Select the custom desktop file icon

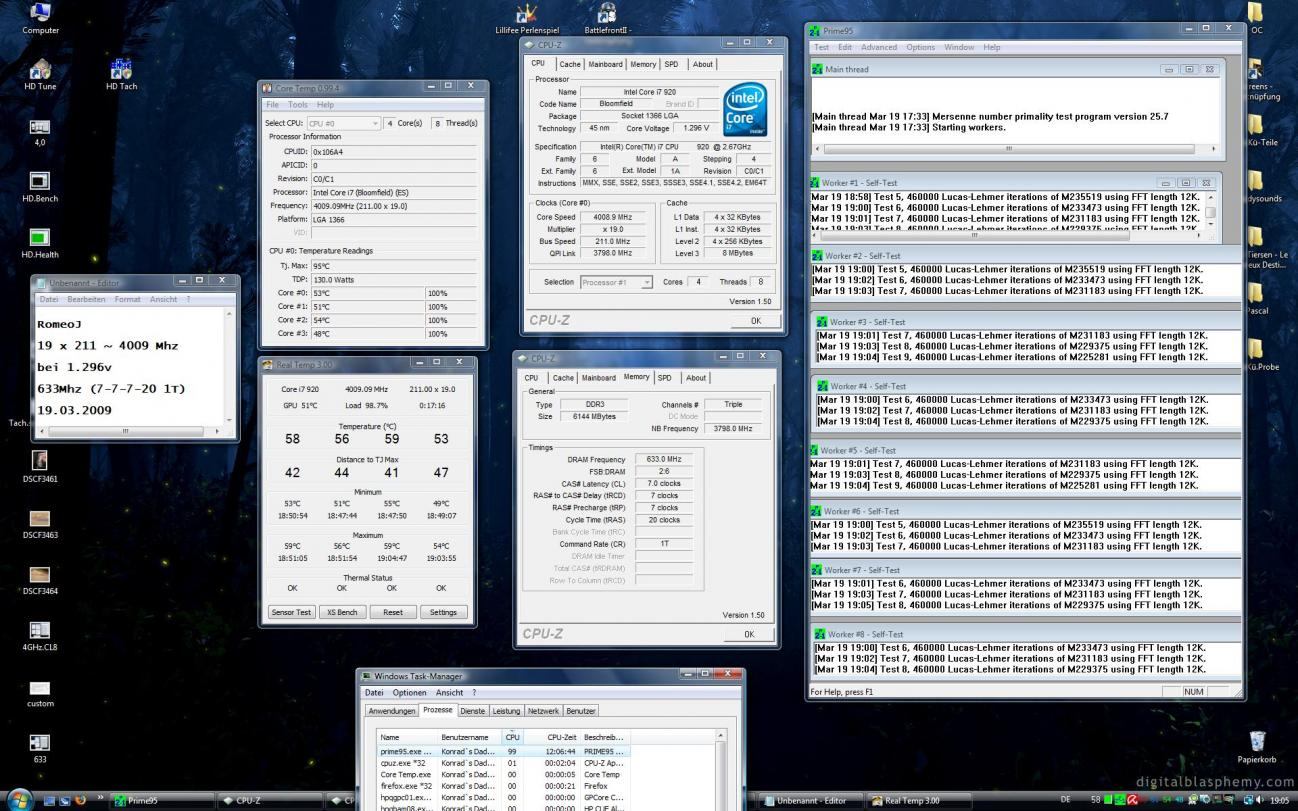tap(40, 693)
